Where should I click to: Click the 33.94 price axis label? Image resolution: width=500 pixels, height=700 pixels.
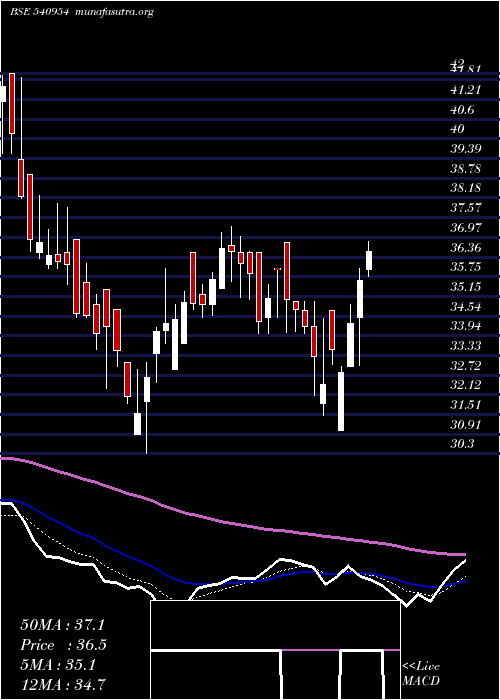466,326
